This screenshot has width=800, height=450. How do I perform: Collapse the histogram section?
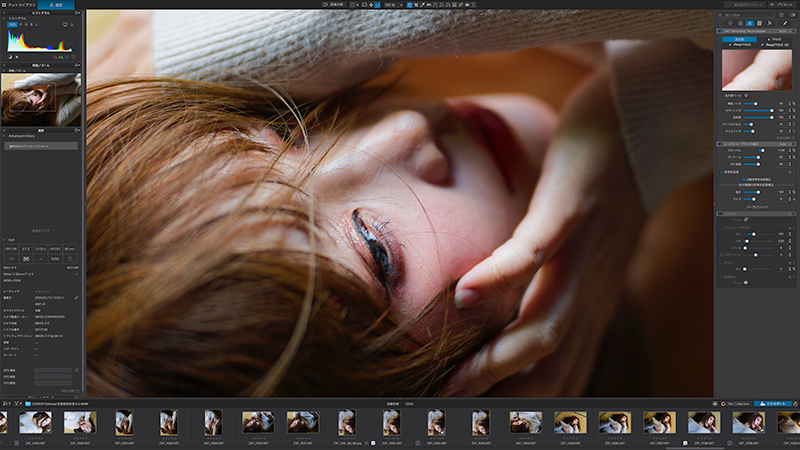click(x=4, y=18)
